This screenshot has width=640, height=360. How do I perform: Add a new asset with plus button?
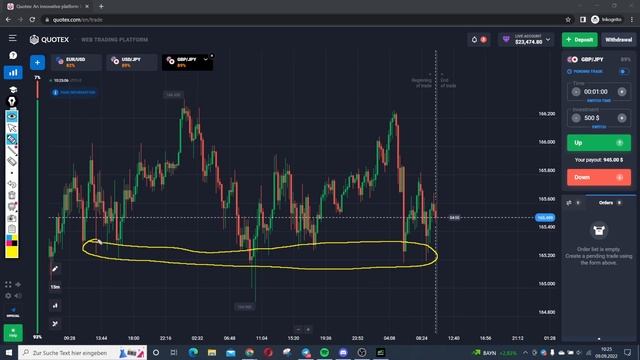(x=37, y=62)
